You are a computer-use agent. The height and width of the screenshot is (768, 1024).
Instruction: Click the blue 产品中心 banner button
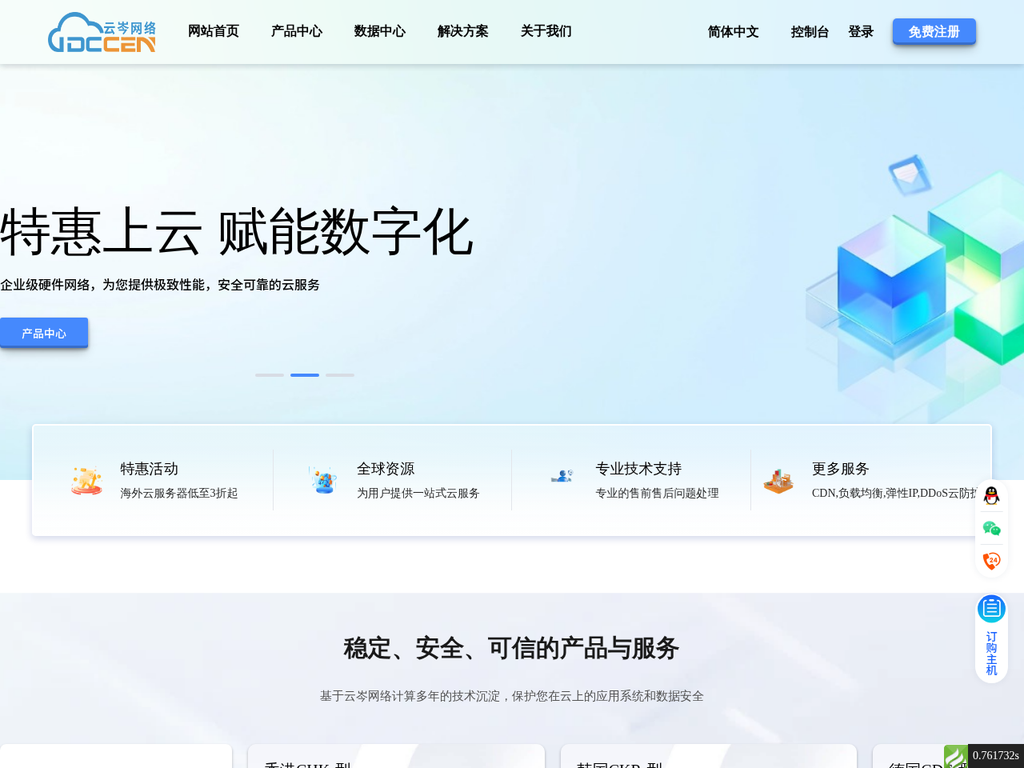point(44,333)
